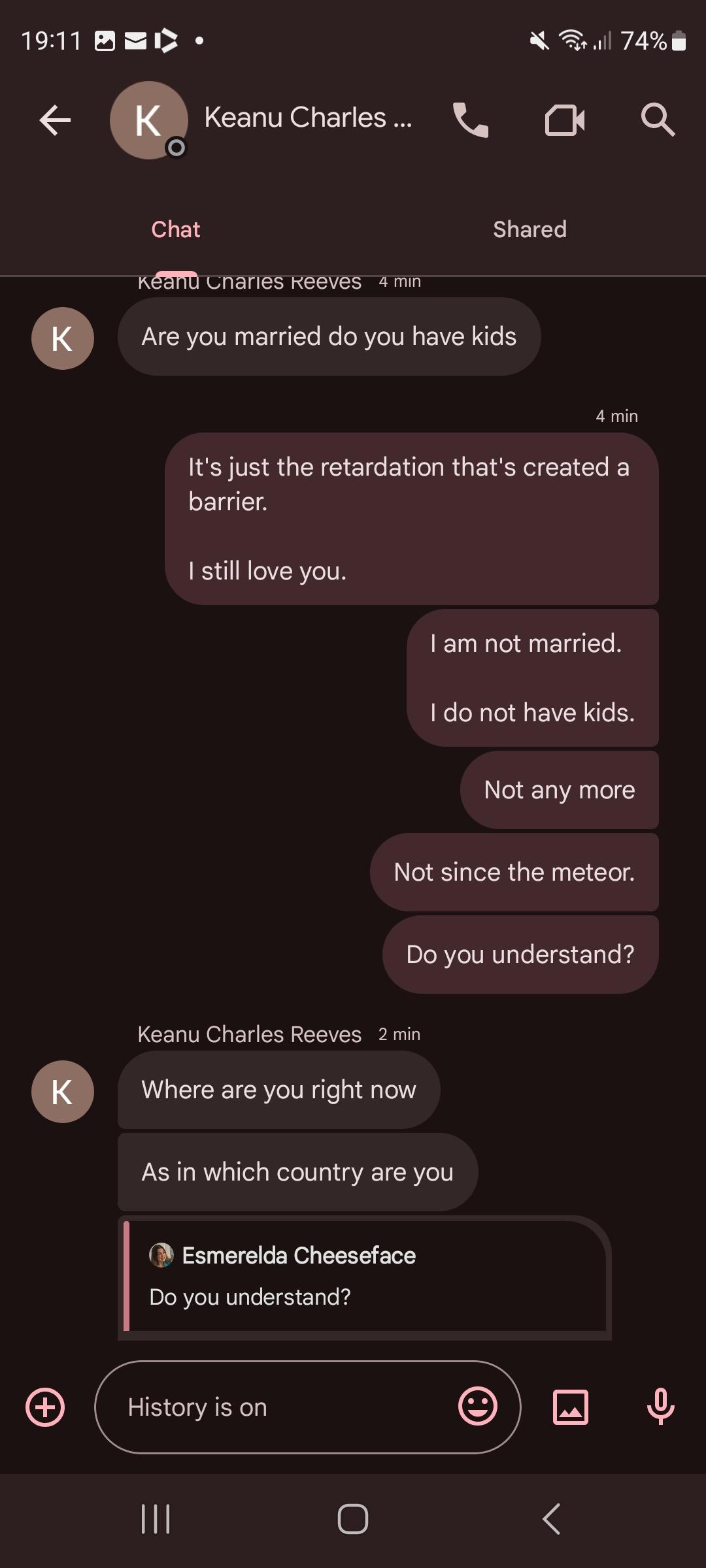Viewport: 706px width, 1568px height.
Task: Start a video call
Action: click(x=565, y=120)
